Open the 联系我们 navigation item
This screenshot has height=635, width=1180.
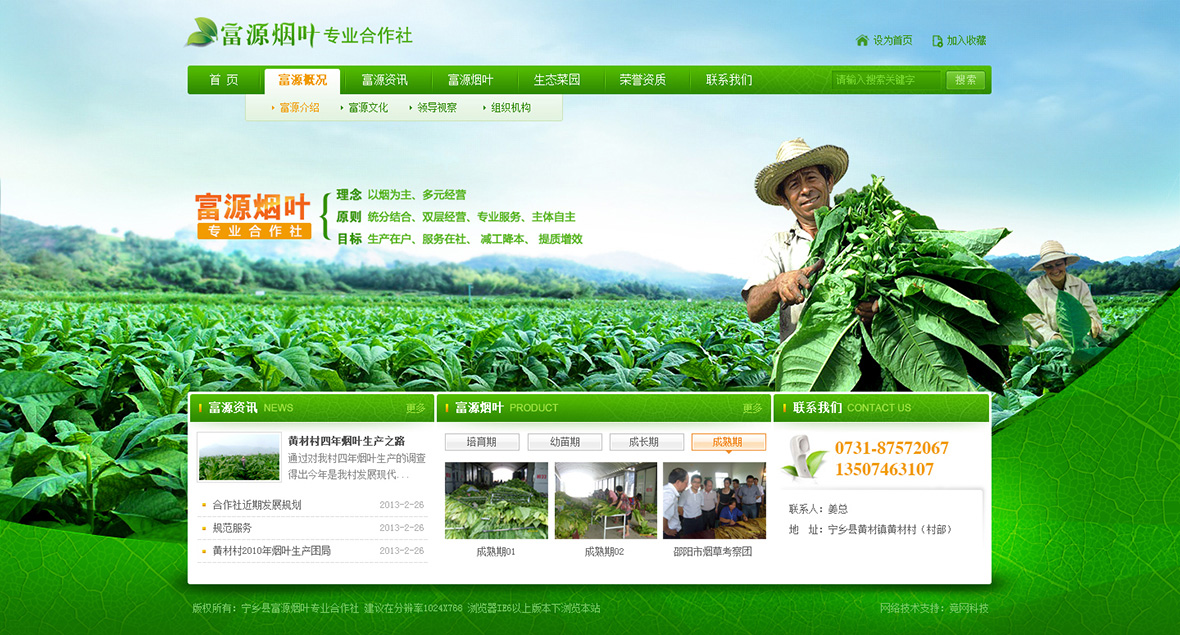coord(728,80)
